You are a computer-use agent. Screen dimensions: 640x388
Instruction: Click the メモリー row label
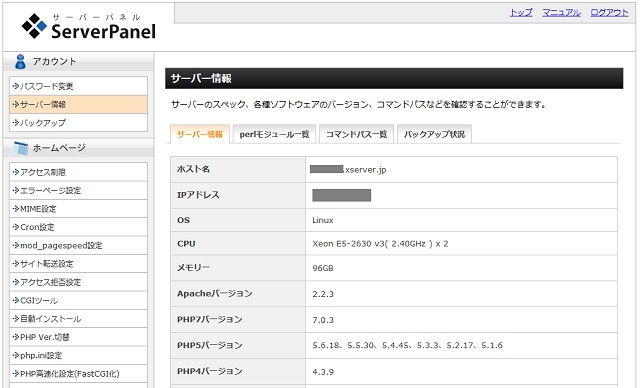[x=193, y=268]
